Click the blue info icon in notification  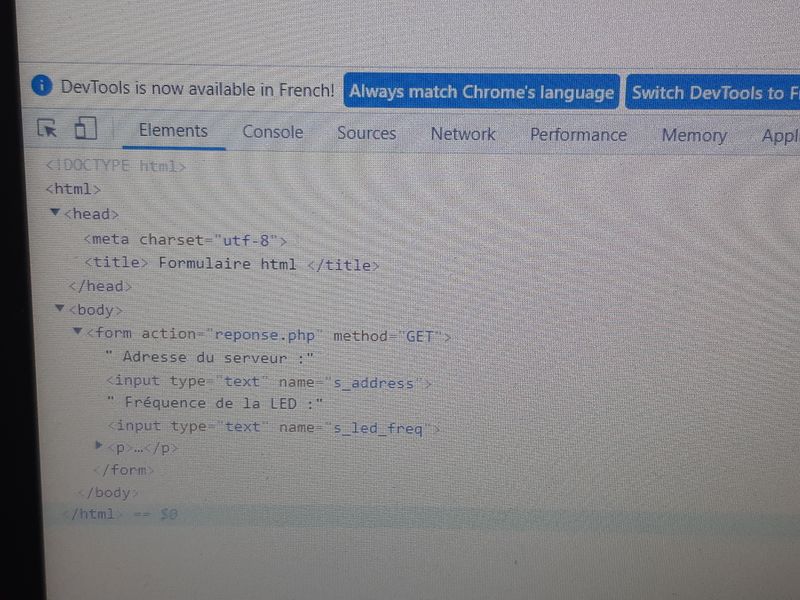pyautogui.click(x=41, y=86)
